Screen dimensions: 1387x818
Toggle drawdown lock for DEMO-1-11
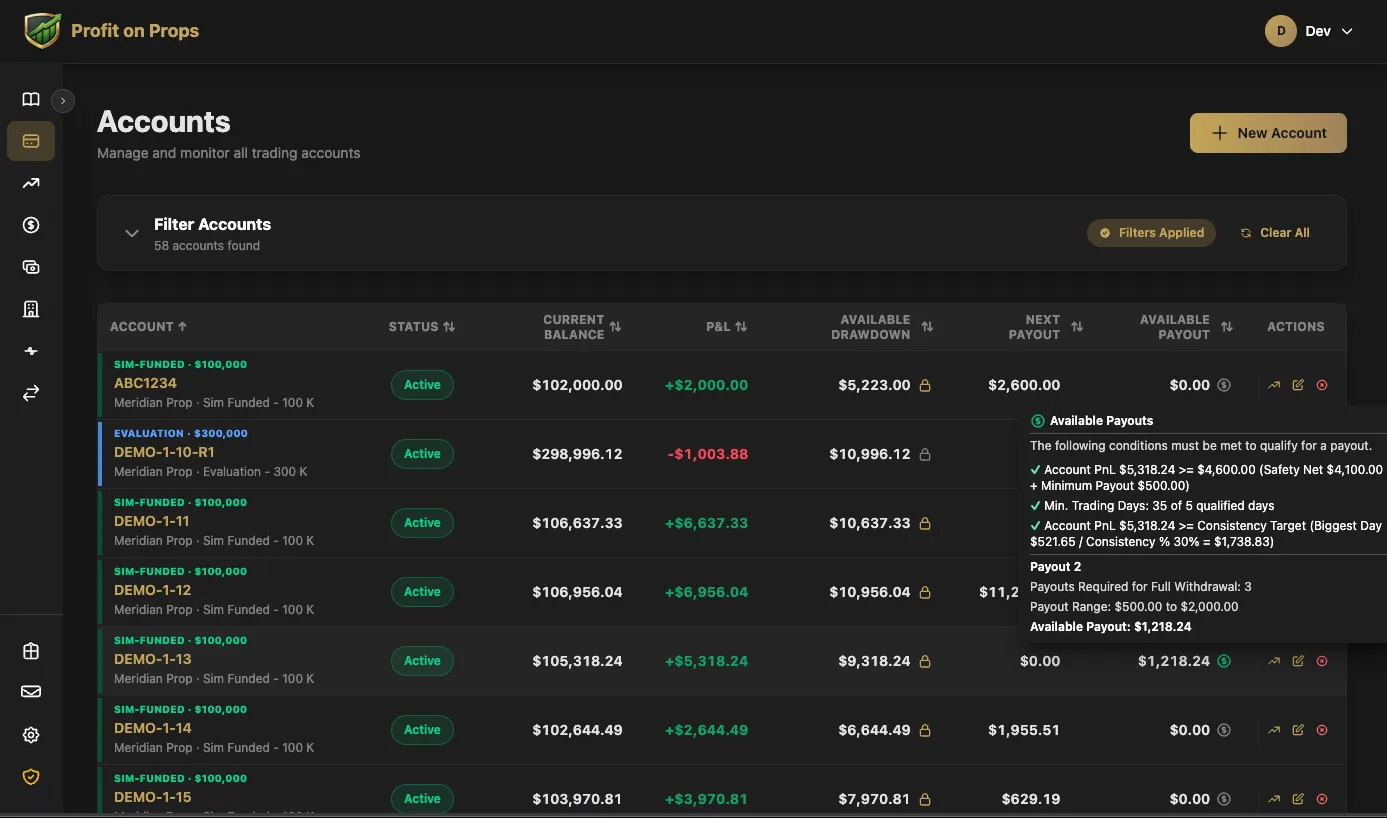pyautogui.click(x=925, y=523)
